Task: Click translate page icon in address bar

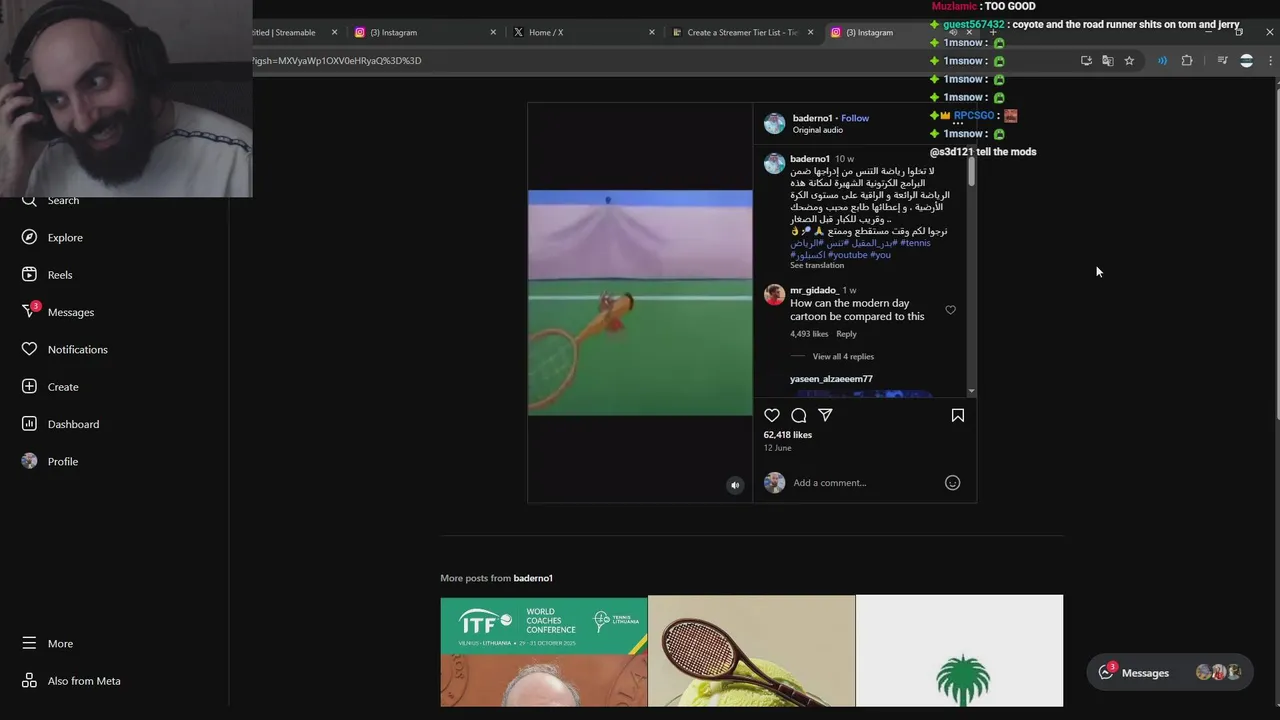Action: pyautogui.click(x=1108, y=61)
